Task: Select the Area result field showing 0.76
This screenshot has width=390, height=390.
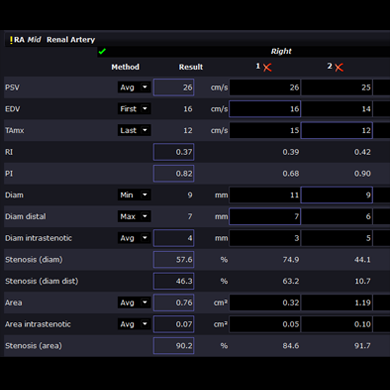Action: pos(174,303)
